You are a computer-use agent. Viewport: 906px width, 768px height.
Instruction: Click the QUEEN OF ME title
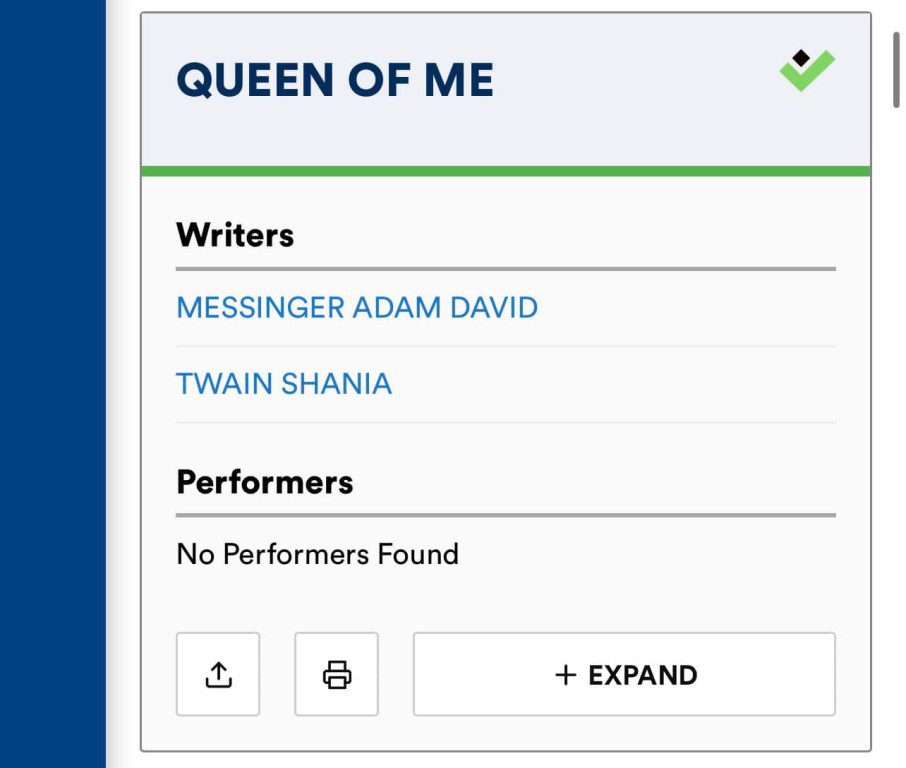click(x=335, y=81)
